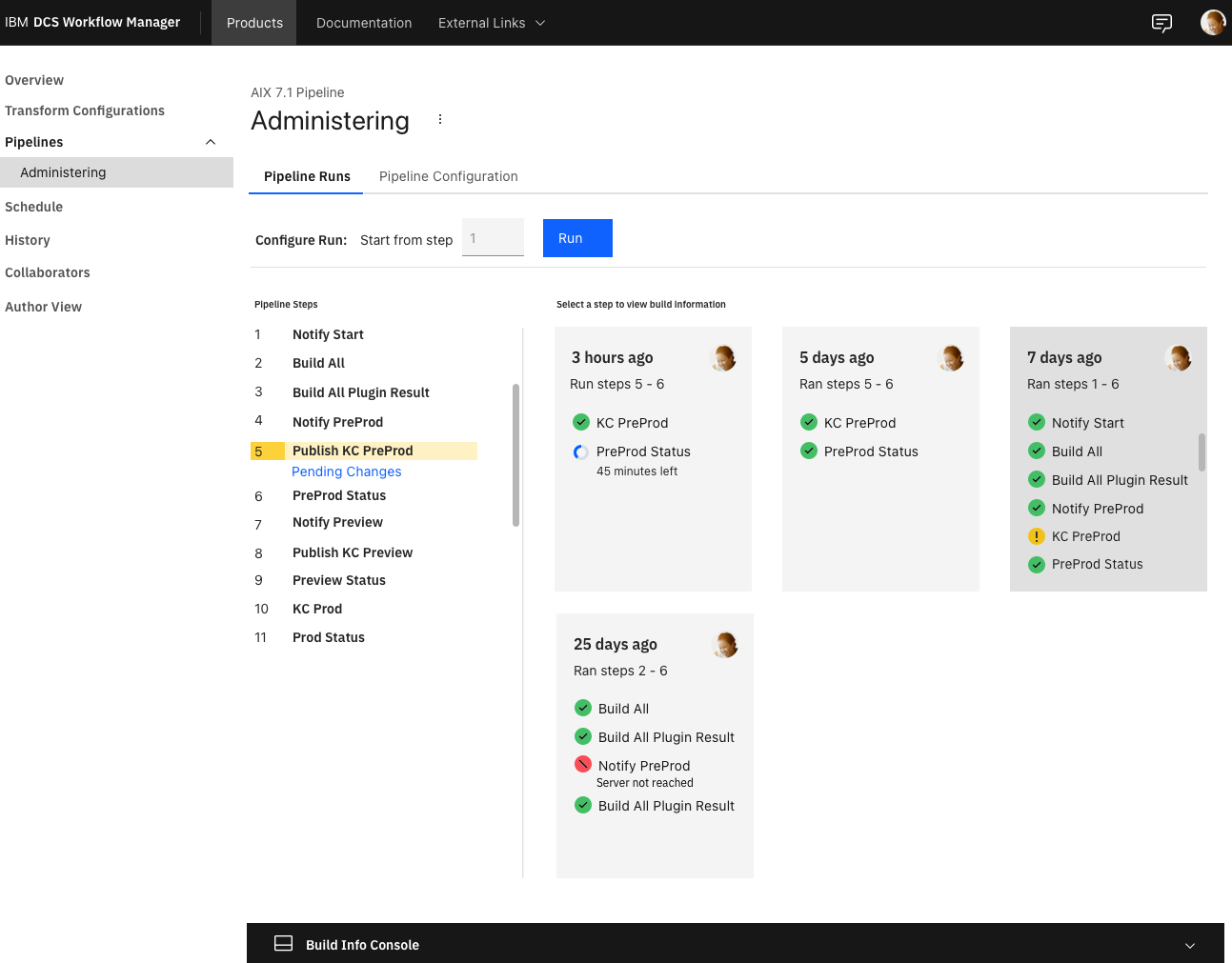Click avatar on the 7 days ago run
Image resolution: width=1232 pixels, height=963 pixels.
(x=1179, y=358)
